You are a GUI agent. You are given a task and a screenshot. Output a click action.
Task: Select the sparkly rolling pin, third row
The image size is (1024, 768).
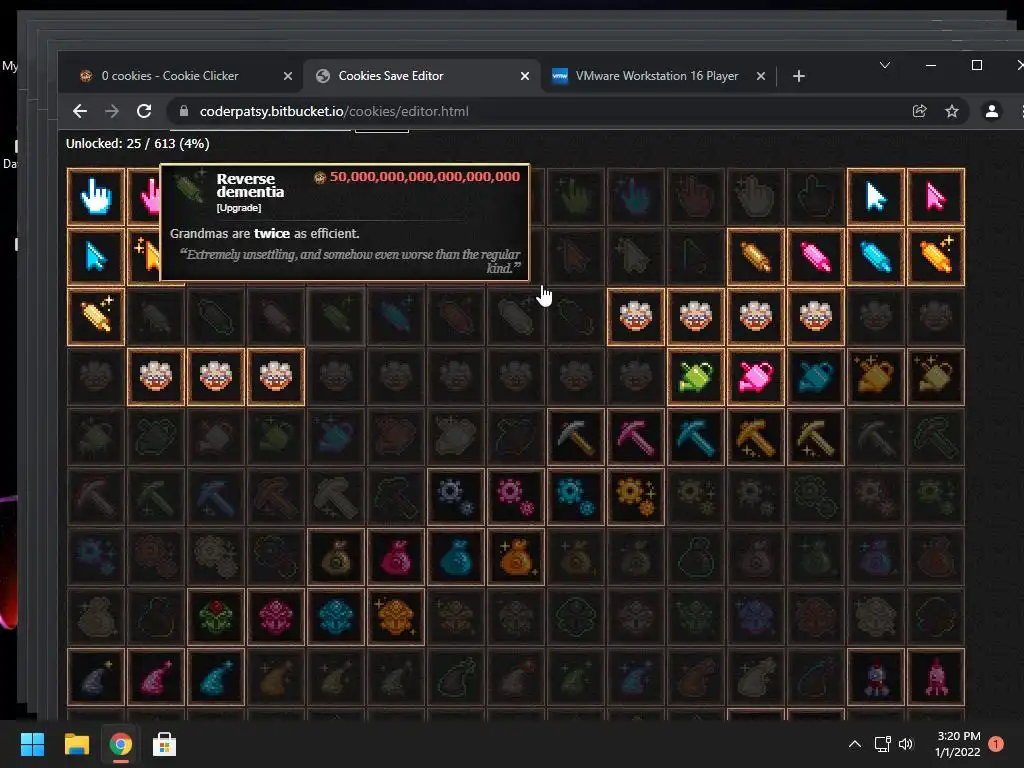(96, 317)
